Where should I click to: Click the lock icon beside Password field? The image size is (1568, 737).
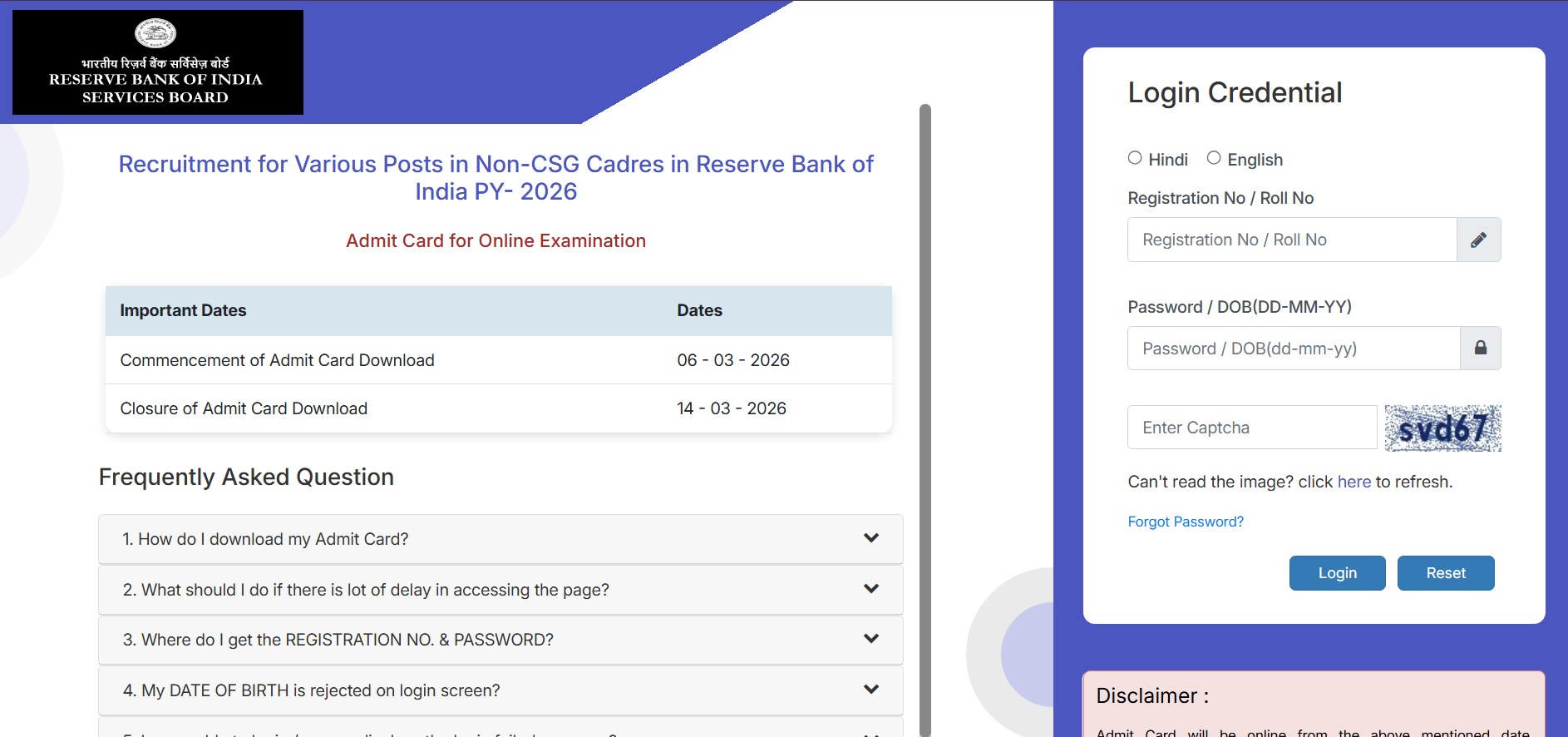(x=1480, y=348)
